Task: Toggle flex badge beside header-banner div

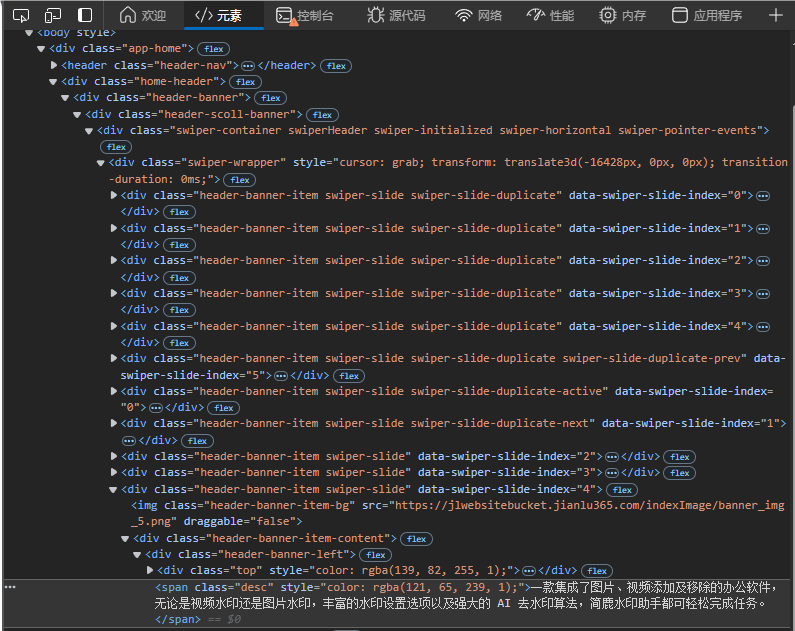Action: coord(270,98)
